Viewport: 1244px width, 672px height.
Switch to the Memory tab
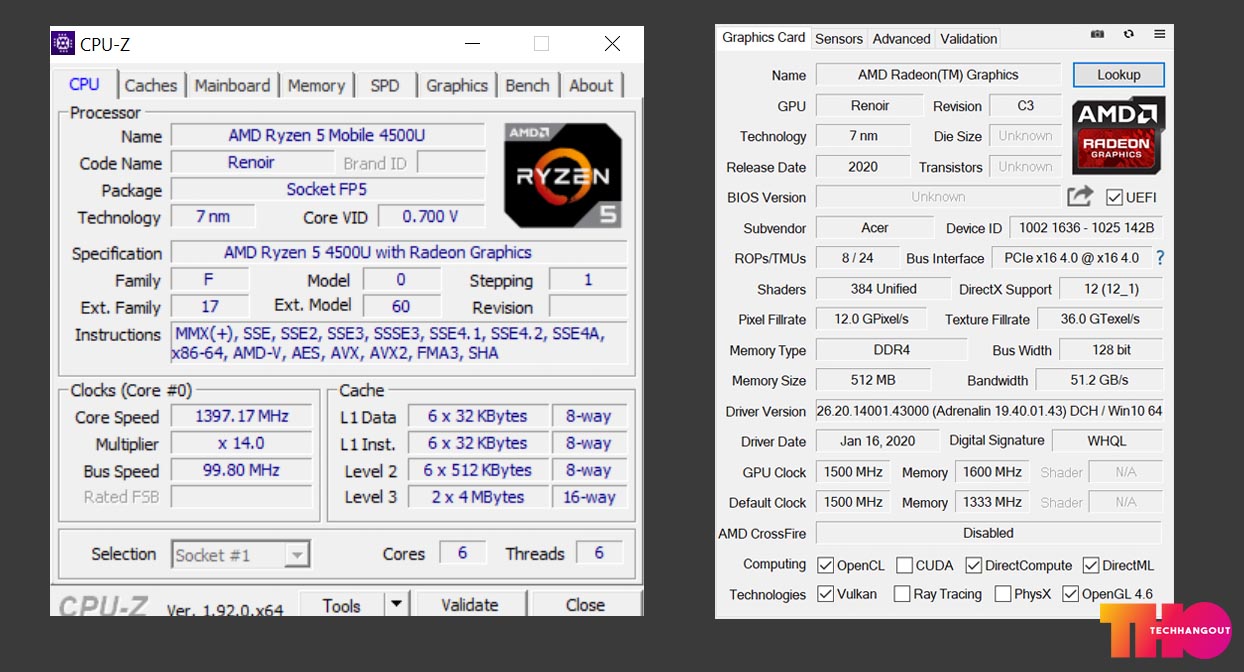tap(316, 86)
